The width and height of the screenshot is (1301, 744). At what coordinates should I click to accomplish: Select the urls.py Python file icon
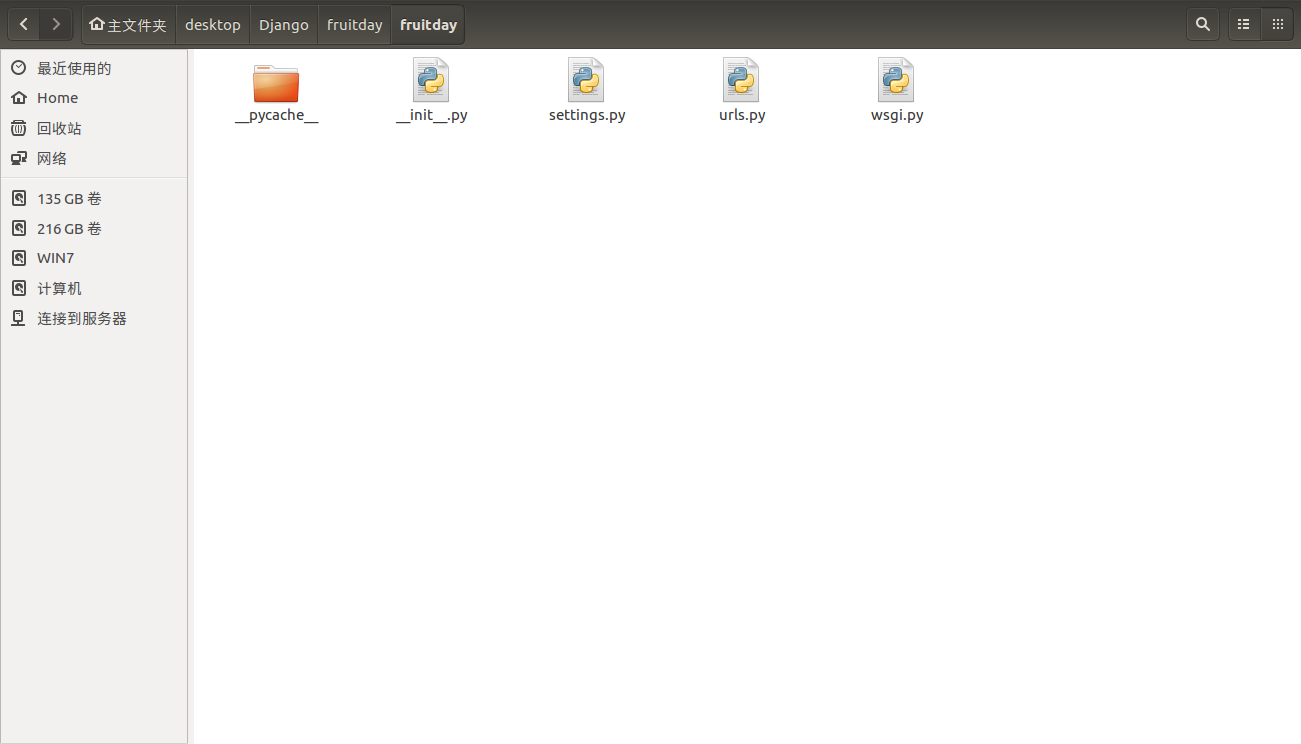pos(741,80)
